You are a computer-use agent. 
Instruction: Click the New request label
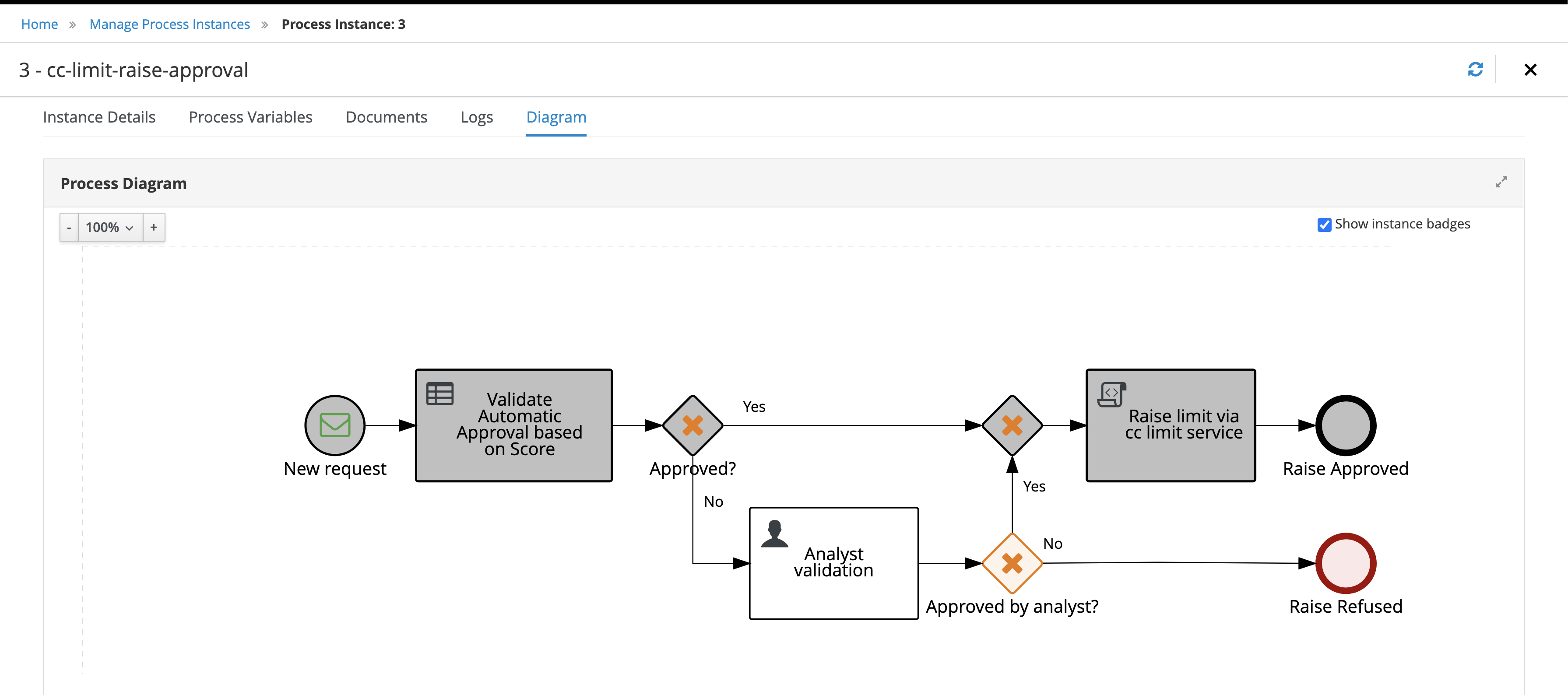tap(335, 469)
